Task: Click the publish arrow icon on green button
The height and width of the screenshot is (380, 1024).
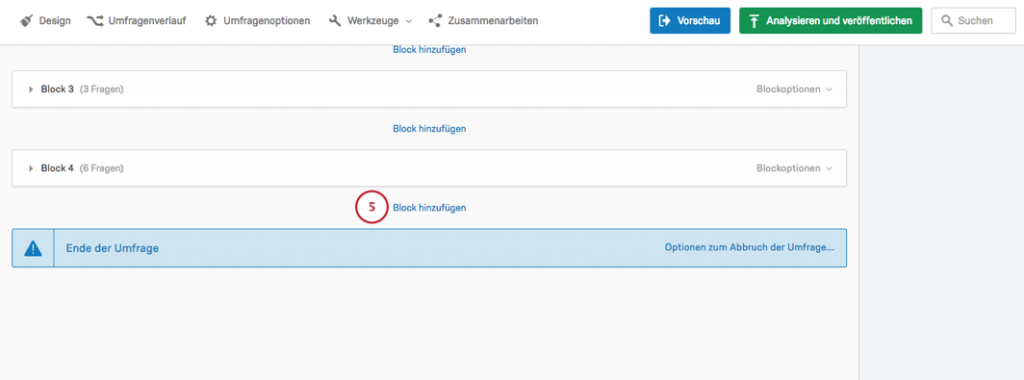Action: pos(754,21)
